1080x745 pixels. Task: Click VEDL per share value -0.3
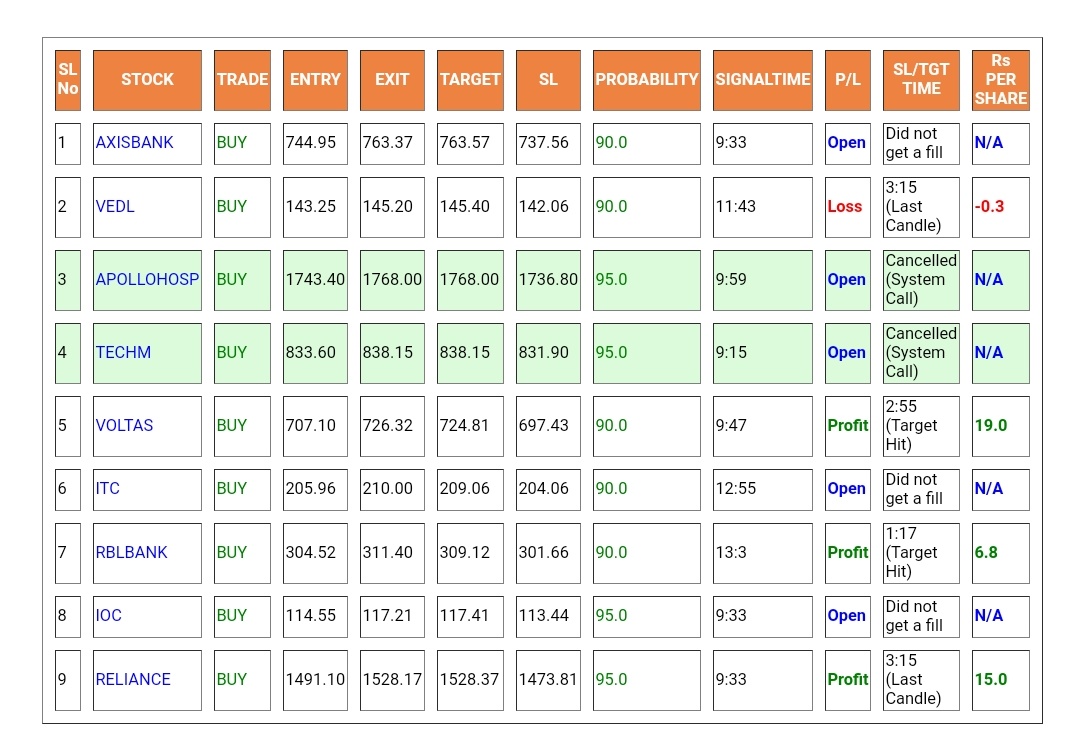click(989, 207)
